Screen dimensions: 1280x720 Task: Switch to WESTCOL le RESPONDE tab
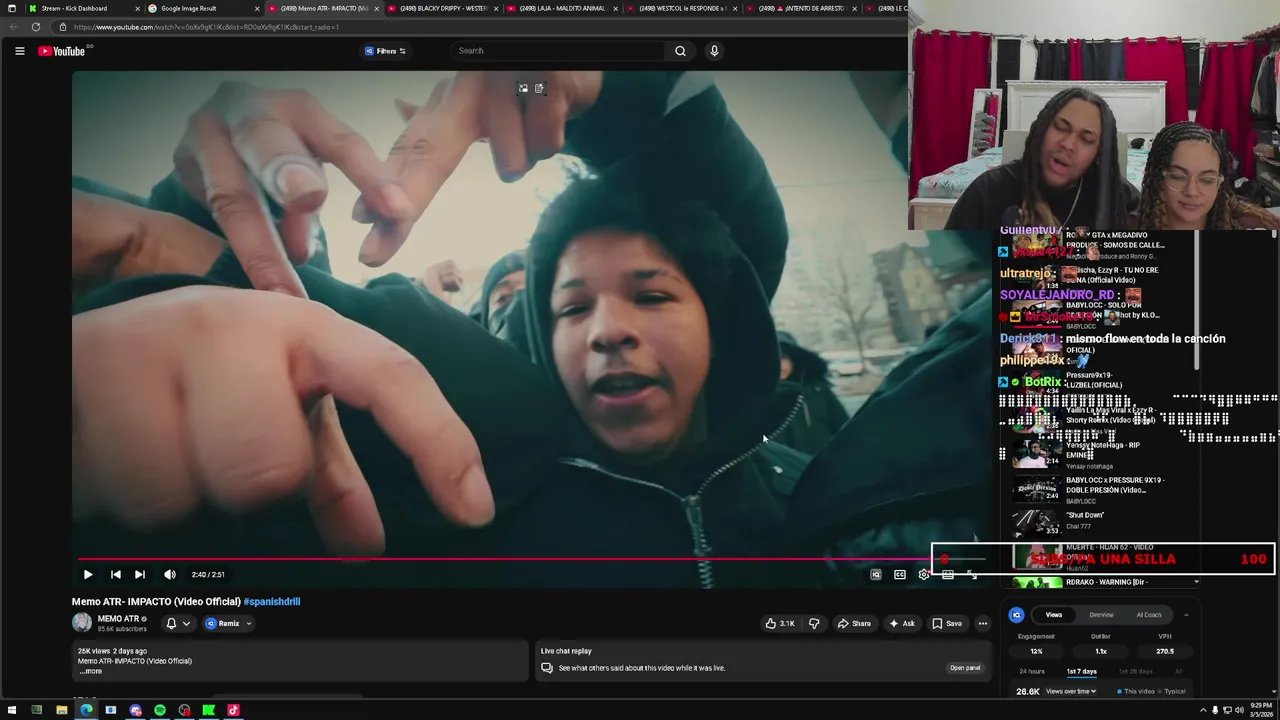(683, 8)
